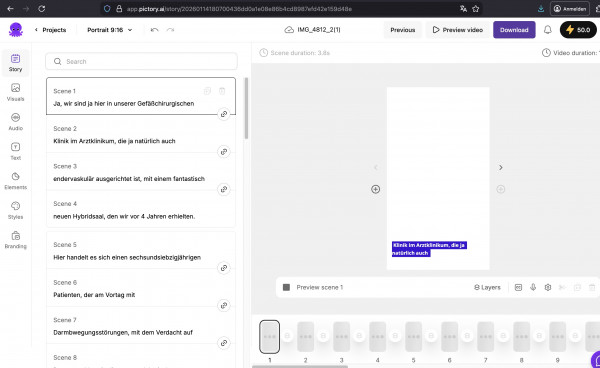Toggle the closed captions icon
Screen dimensions: 600x368
coord(518,287)
